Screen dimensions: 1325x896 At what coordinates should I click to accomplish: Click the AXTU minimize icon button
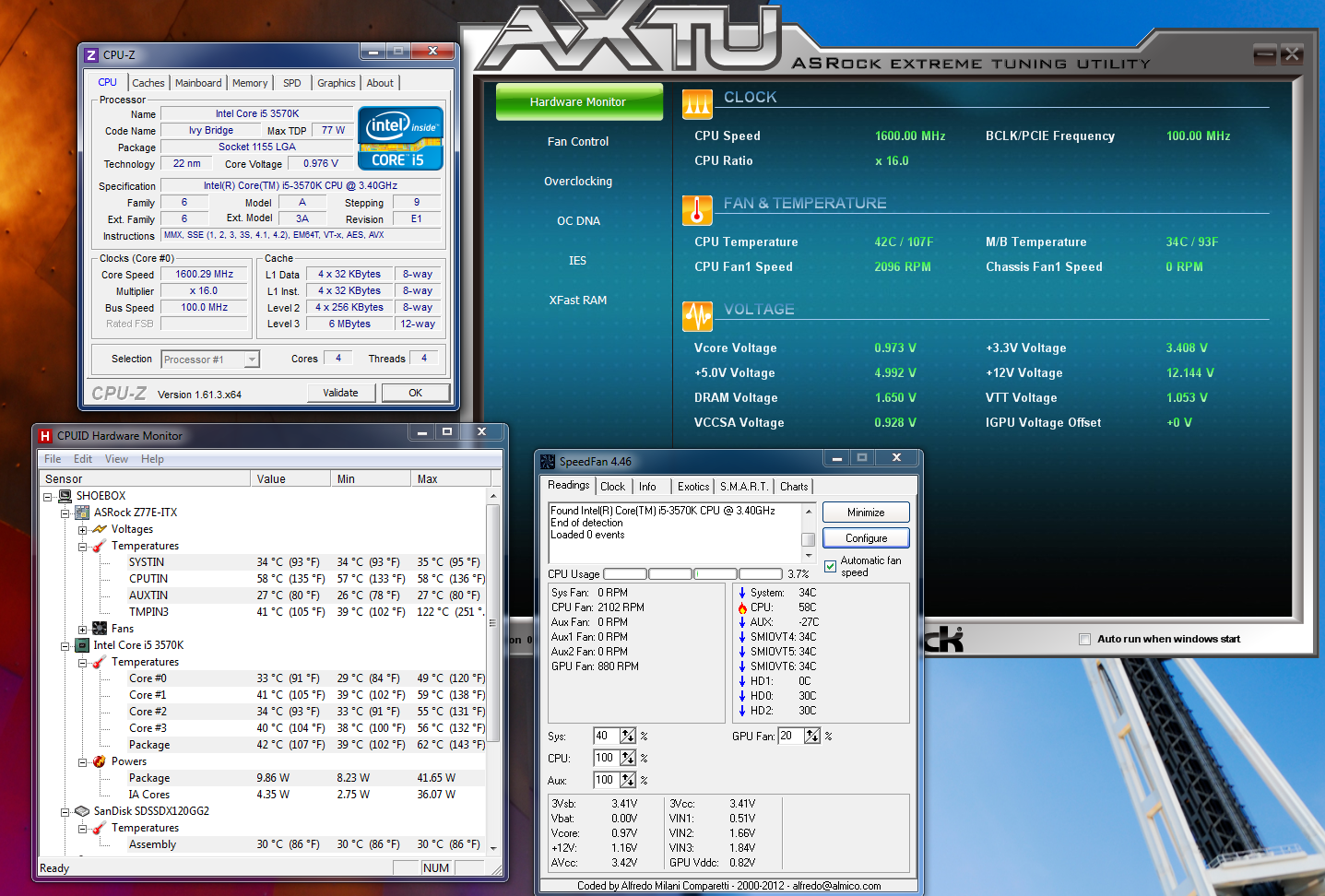pyautogui.click(x=1265, y=54)
